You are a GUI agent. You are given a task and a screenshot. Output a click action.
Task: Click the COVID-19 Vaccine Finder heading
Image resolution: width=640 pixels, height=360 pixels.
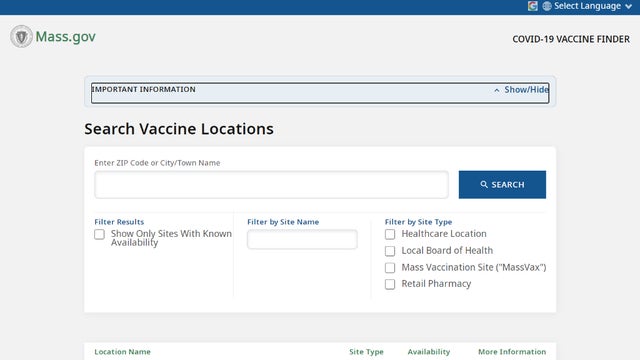(571, 39)
